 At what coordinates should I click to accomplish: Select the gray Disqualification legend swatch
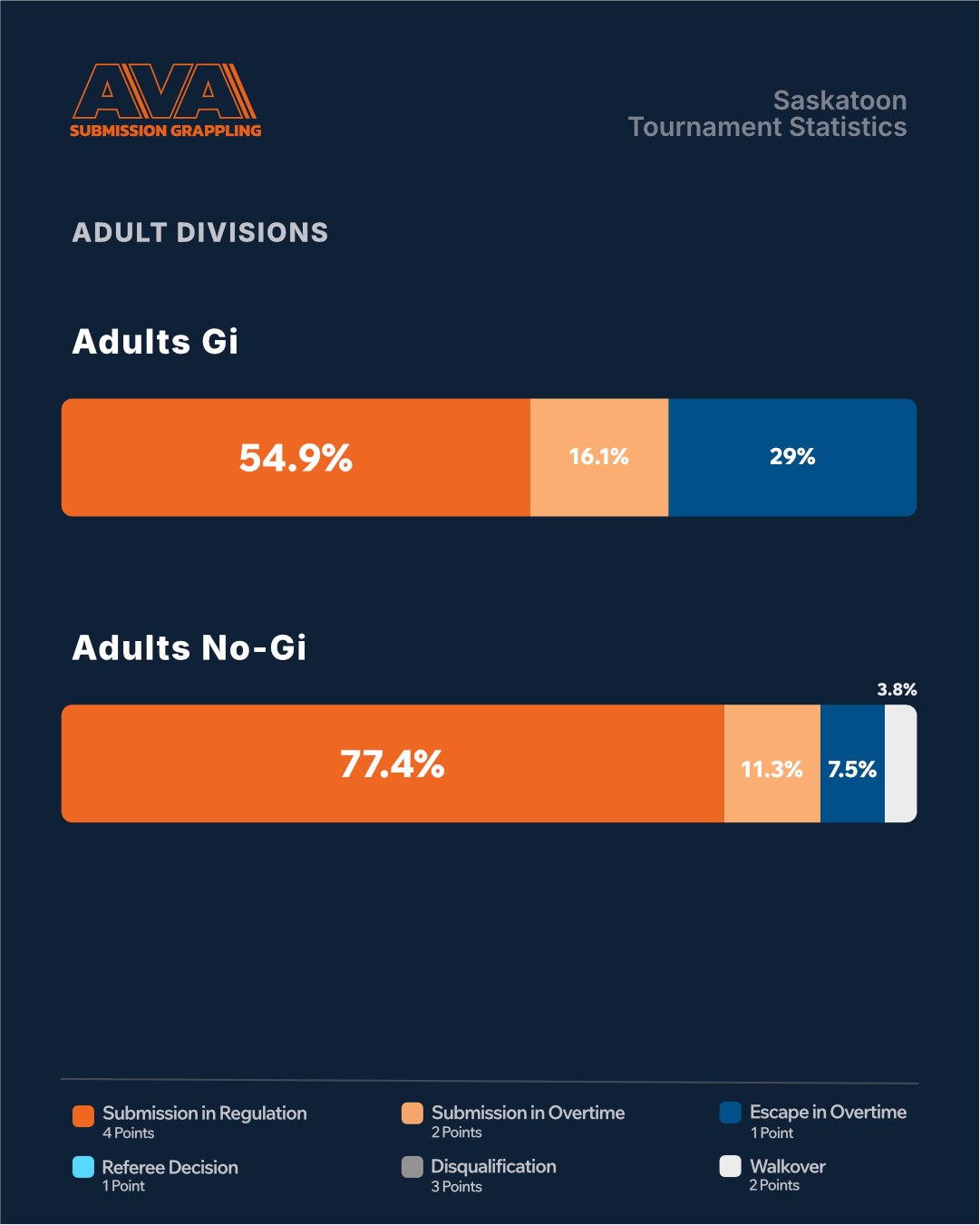click(412, 1167)
